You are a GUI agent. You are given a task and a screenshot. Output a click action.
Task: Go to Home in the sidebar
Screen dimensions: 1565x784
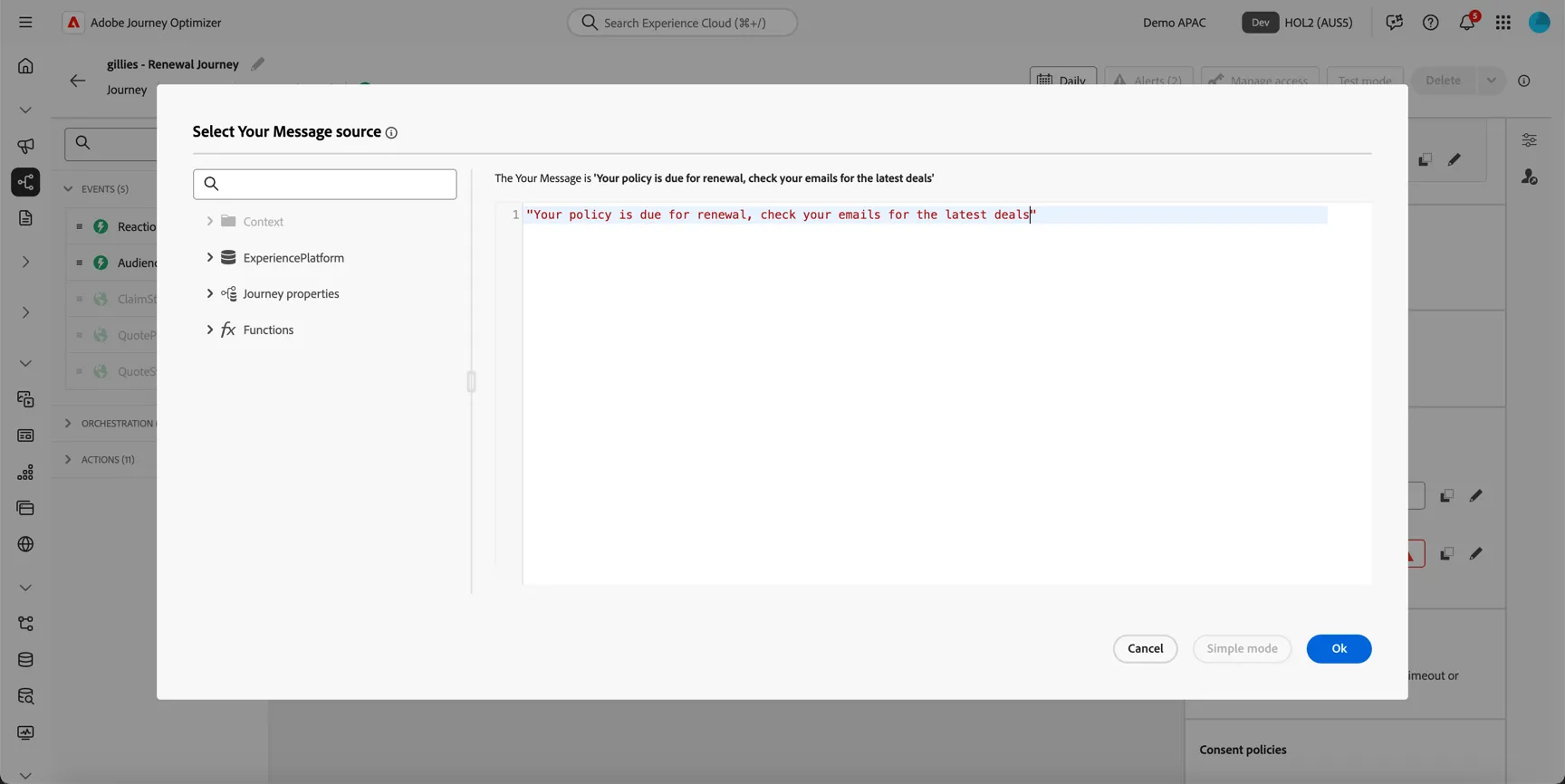click(25, 66)
